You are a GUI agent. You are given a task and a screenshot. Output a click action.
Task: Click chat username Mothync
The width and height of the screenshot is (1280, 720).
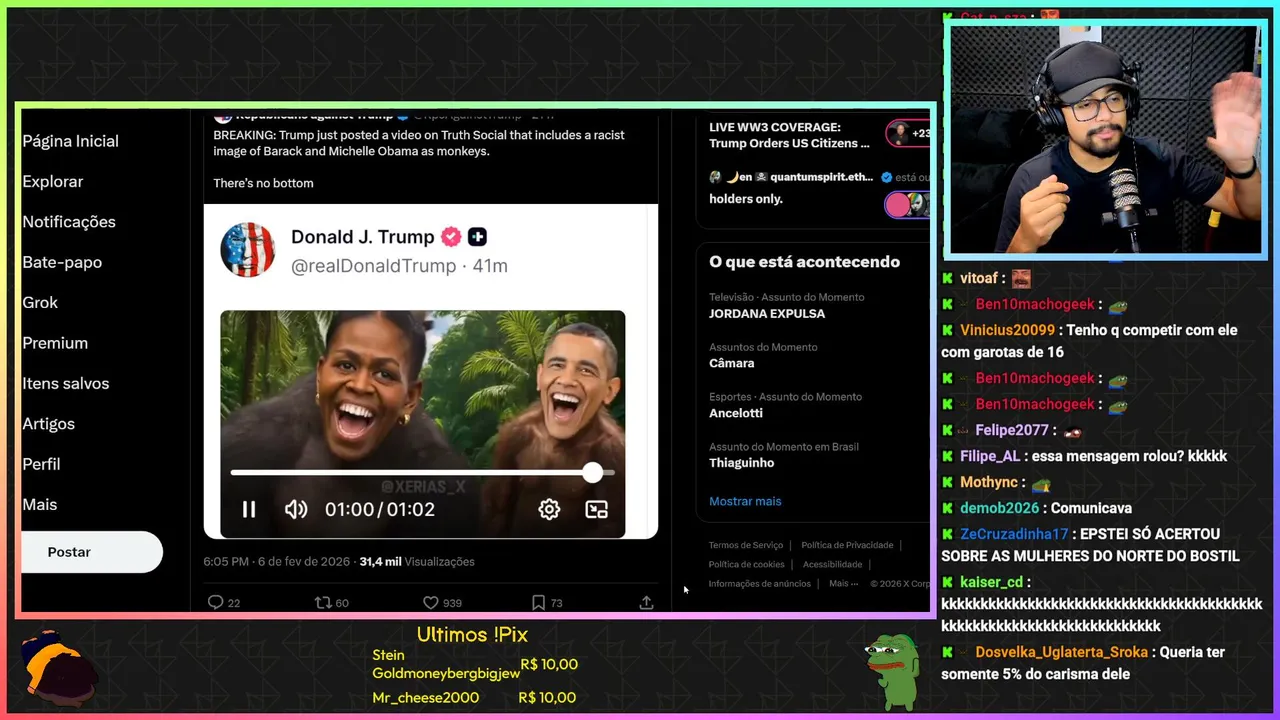989,482
